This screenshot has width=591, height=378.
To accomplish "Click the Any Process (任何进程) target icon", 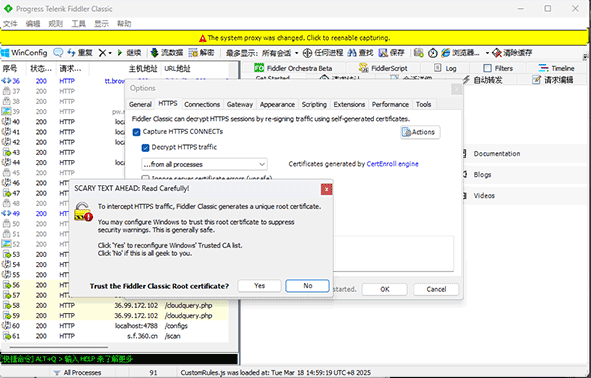I will [323, 53].
